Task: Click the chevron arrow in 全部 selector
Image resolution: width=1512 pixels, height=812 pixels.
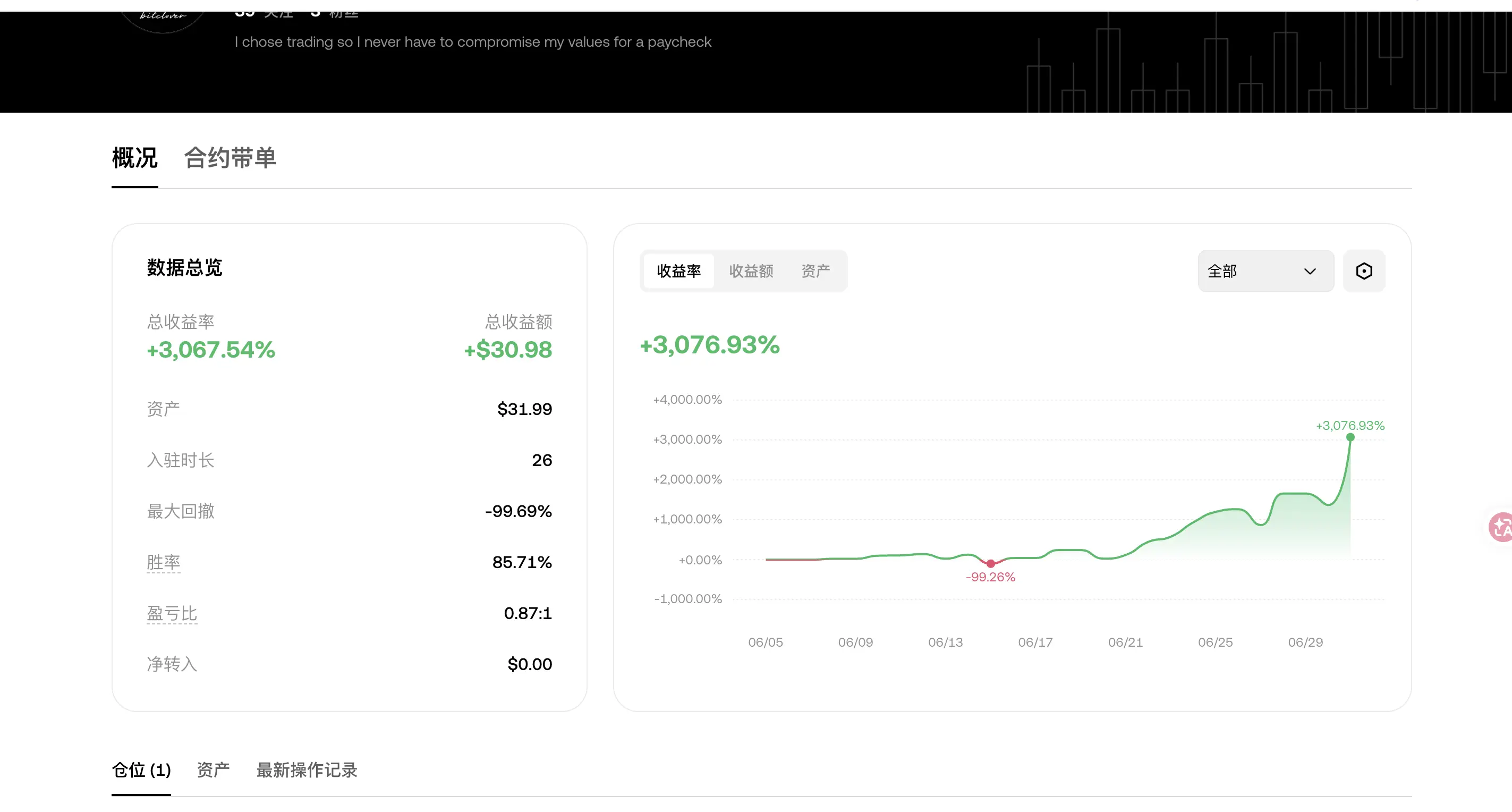Action: (x=1310, y=271)
